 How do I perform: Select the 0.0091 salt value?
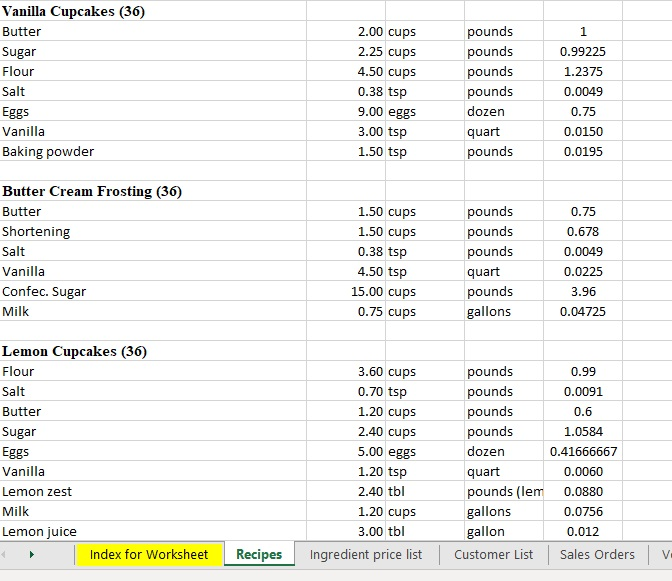pos(583,391)
